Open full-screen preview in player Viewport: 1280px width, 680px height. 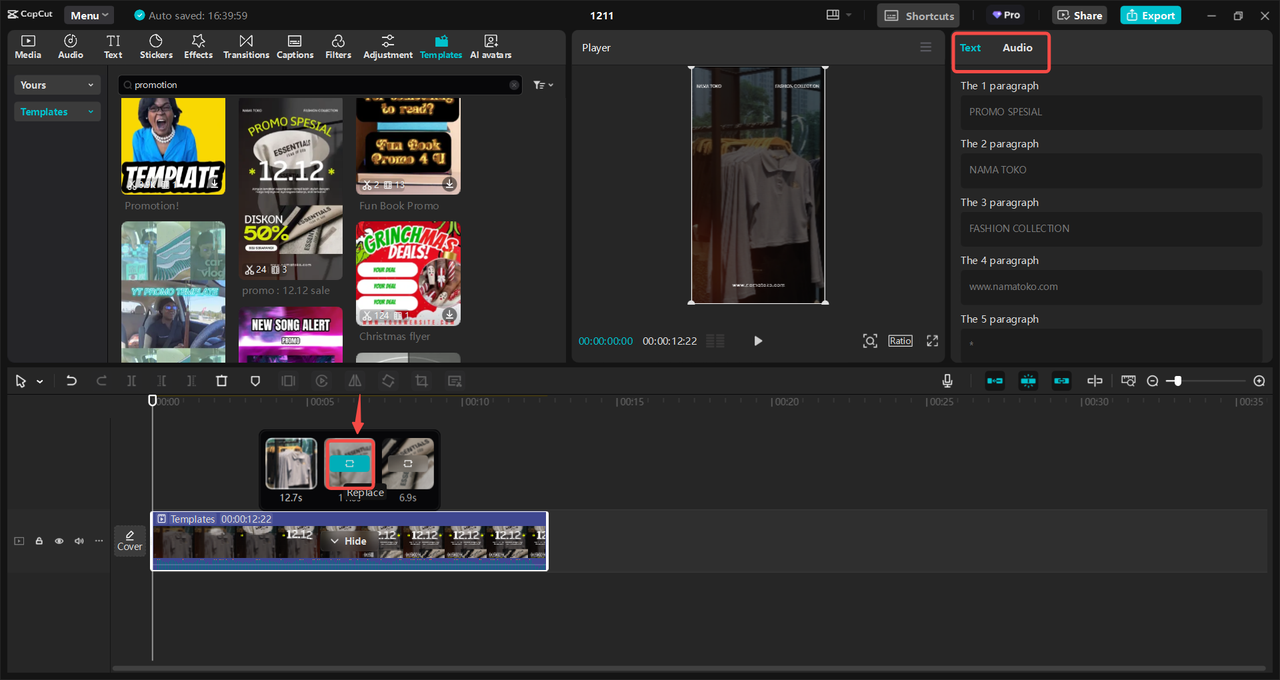point(932,341)
